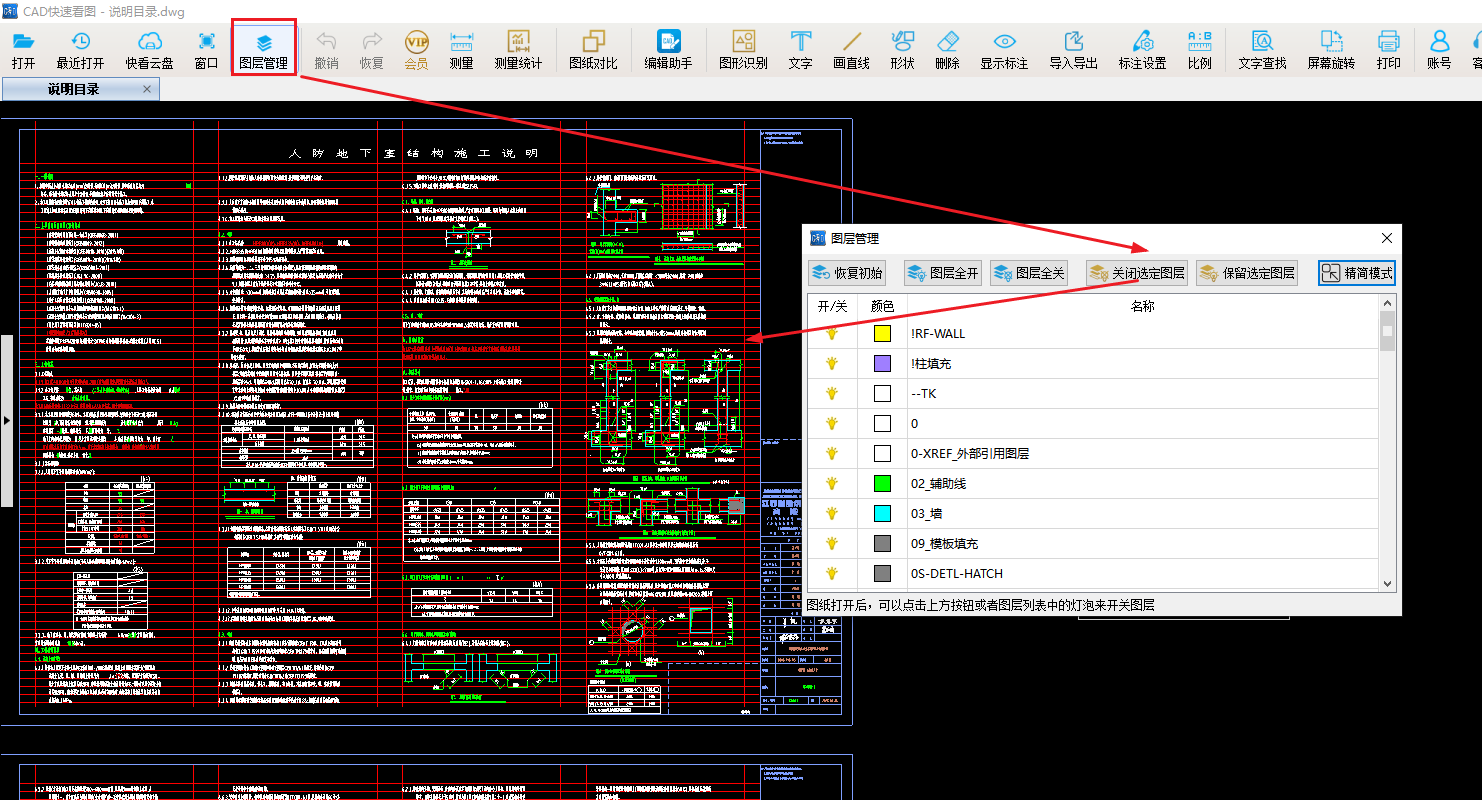Viewport: 1482px width, 800px height.
Task: Select layer name !RF-WALL
Action: [x=938, y=334]
